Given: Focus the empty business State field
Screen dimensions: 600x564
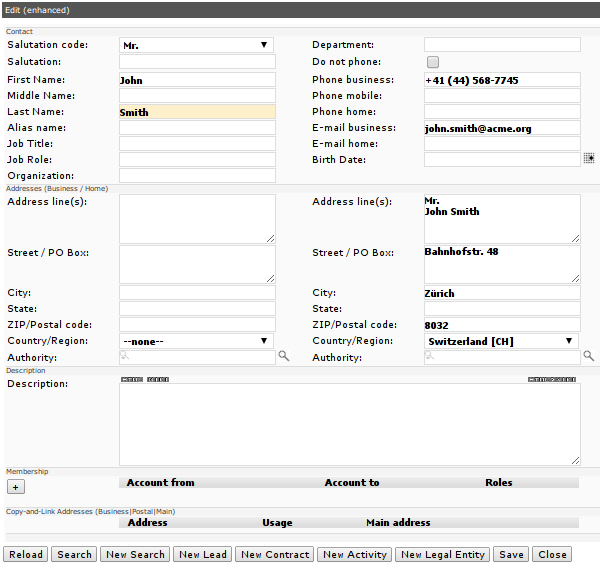Looking at the screenshot, I should (x=197, y=309).
